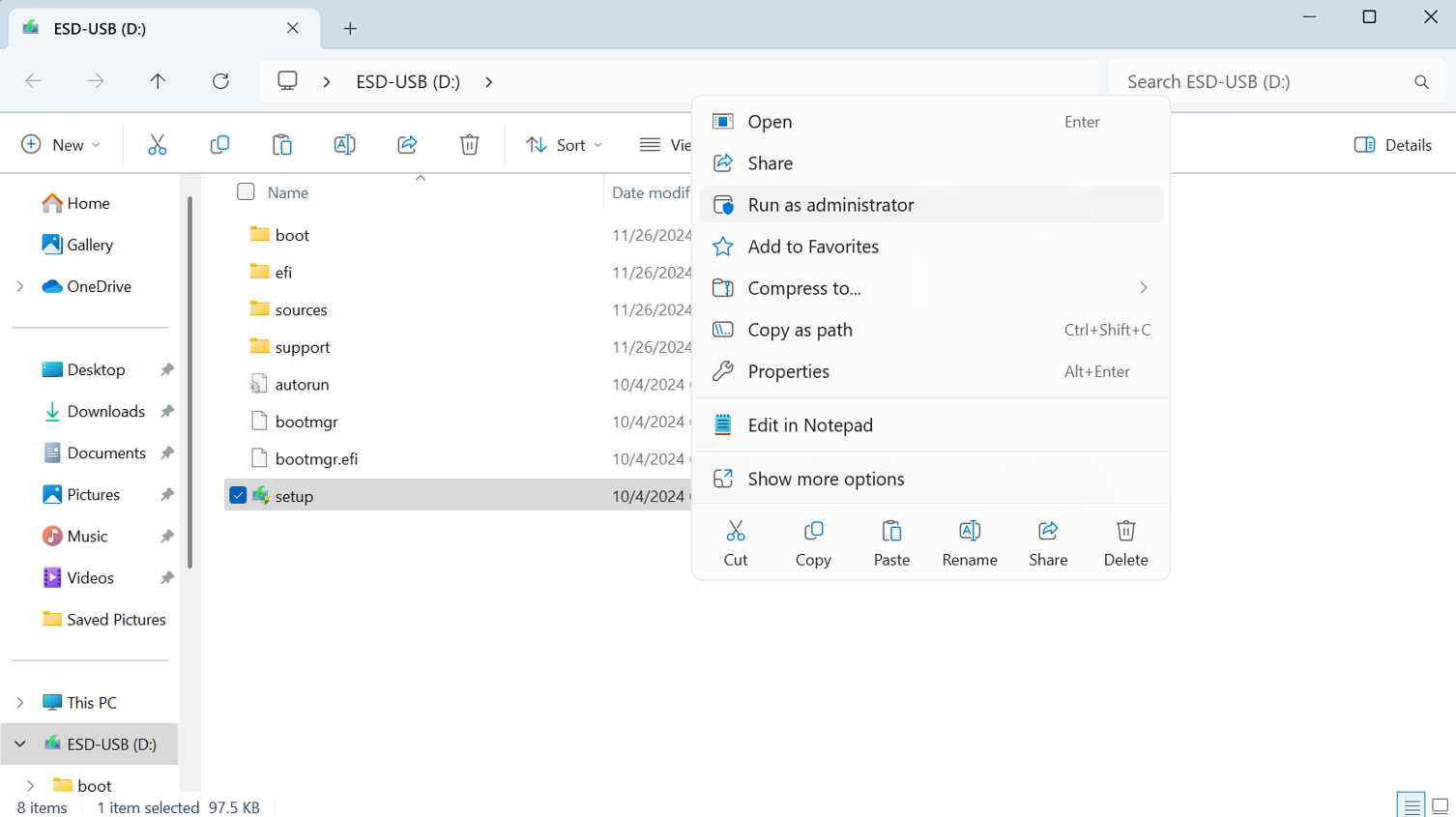Uncheck the setup file checkbox
Screen dimensions: 1456x817
point(238,496)
